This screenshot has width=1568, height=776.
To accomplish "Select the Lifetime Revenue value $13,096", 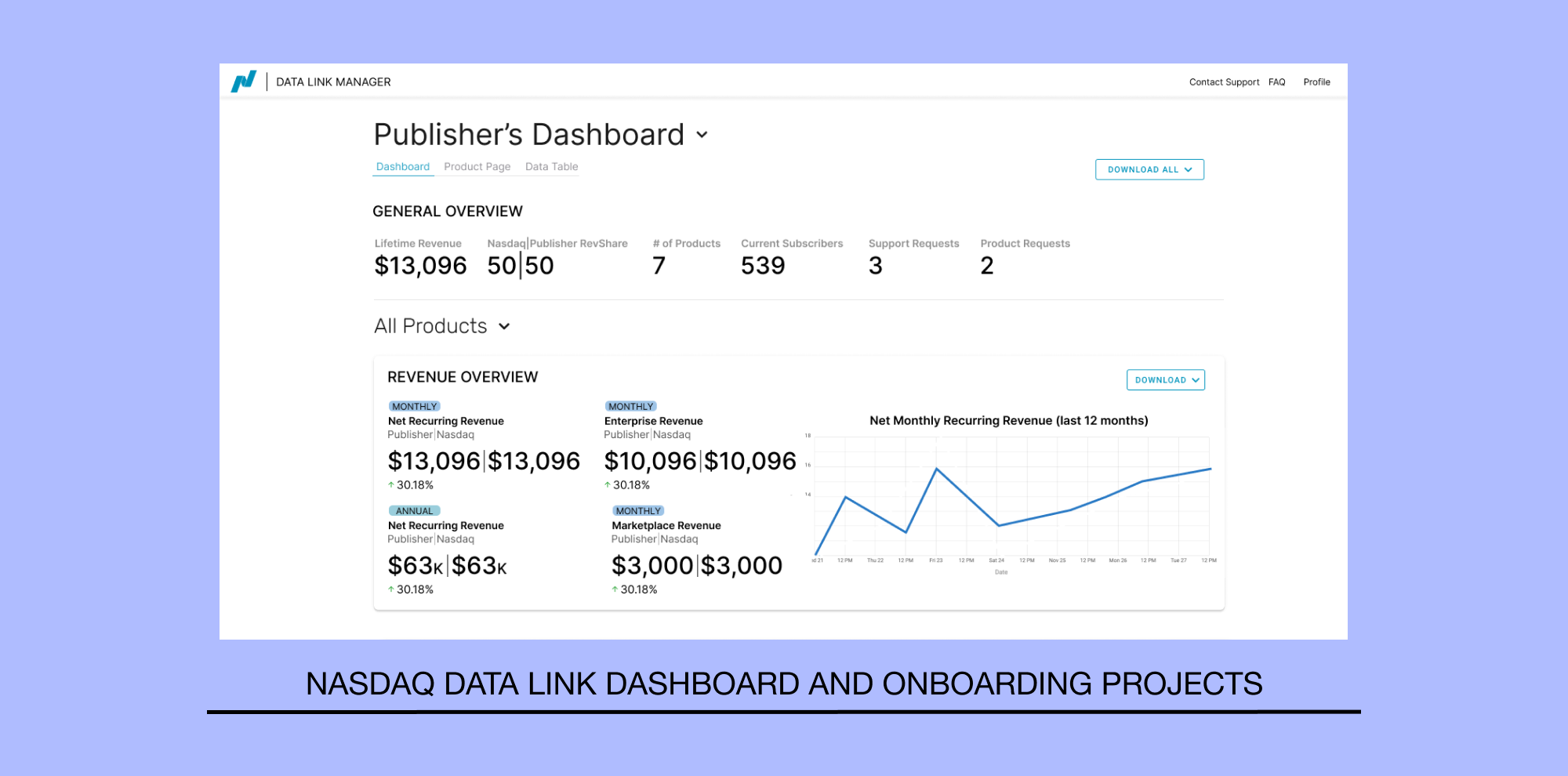I will point(420,266).
